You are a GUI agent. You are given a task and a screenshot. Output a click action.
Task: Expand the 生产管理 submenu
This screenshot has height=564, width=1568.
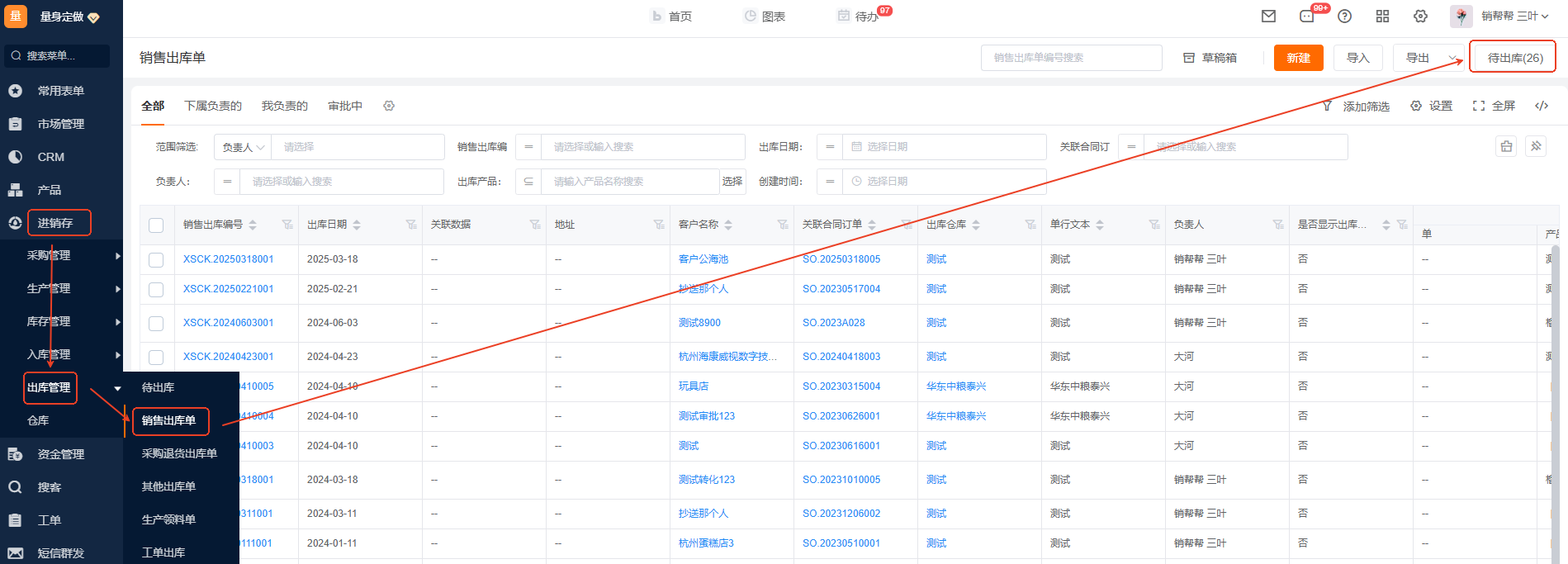pos(117,289)
